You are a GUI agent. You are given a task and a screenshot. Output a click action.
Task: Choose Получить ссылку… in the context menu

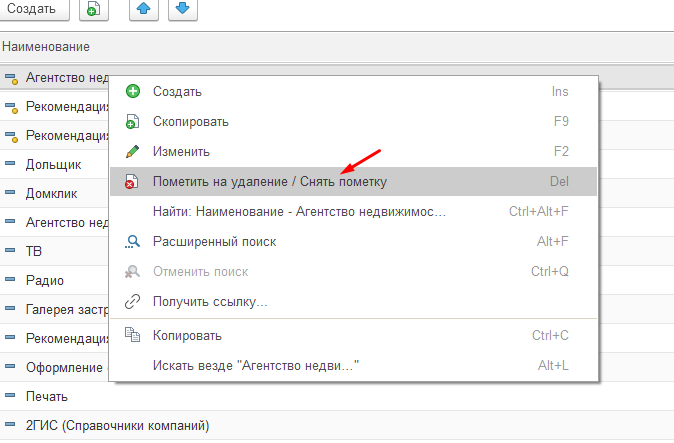pyautogui.click(x=353, y=302)
